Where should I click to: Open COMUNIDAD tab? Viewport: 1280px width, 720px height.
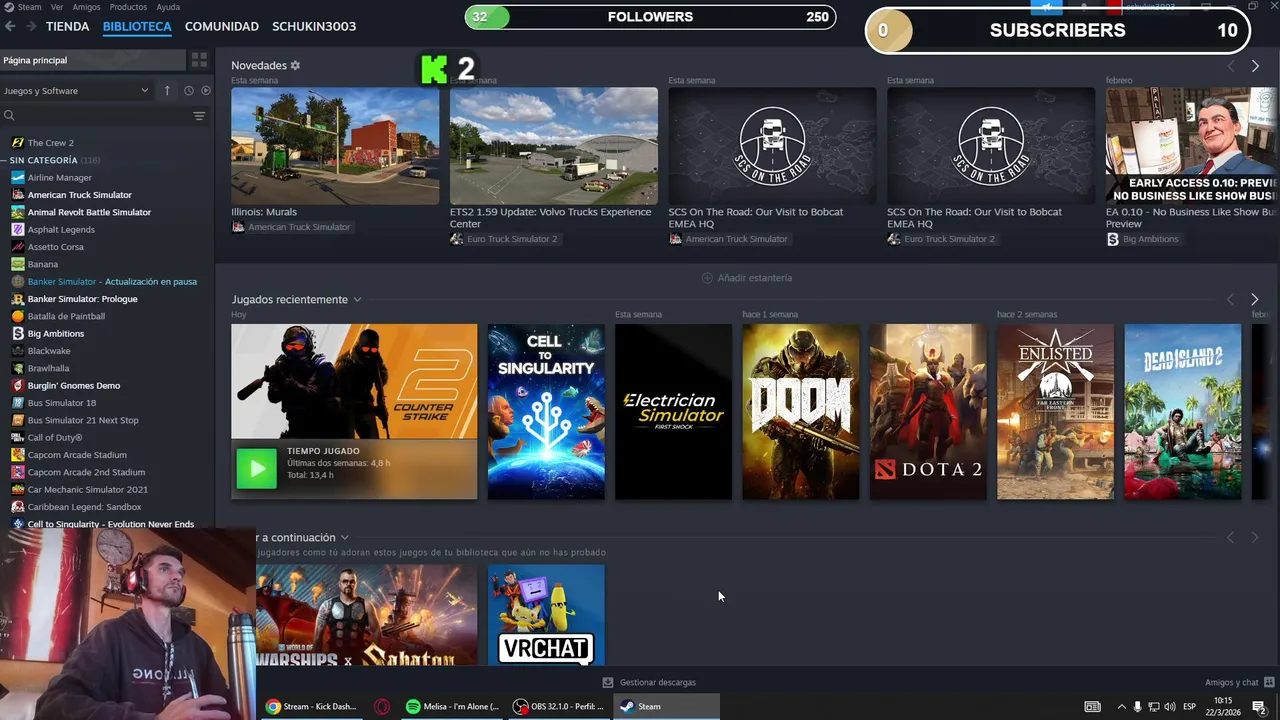[x=222, y=26]
